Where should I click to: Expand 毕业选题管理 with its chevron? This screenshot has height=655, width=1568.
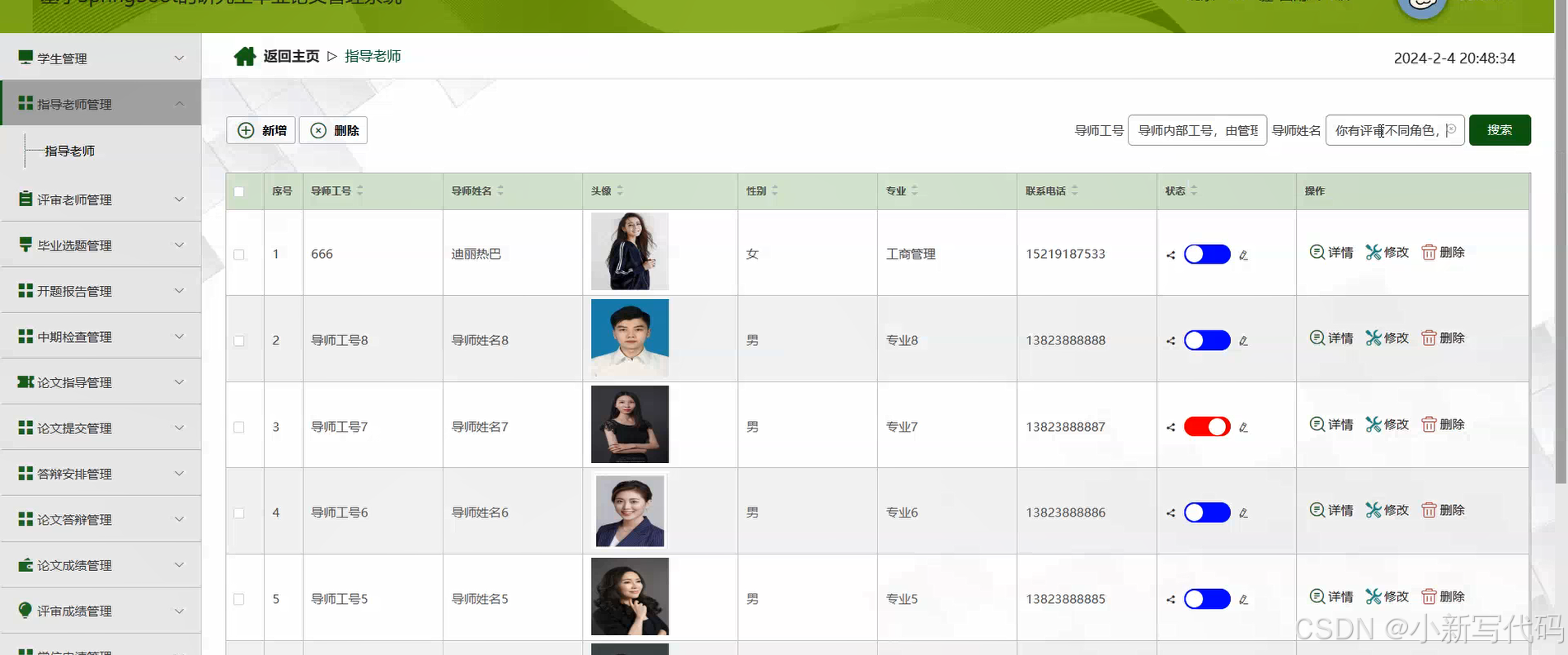pos(179,245)
